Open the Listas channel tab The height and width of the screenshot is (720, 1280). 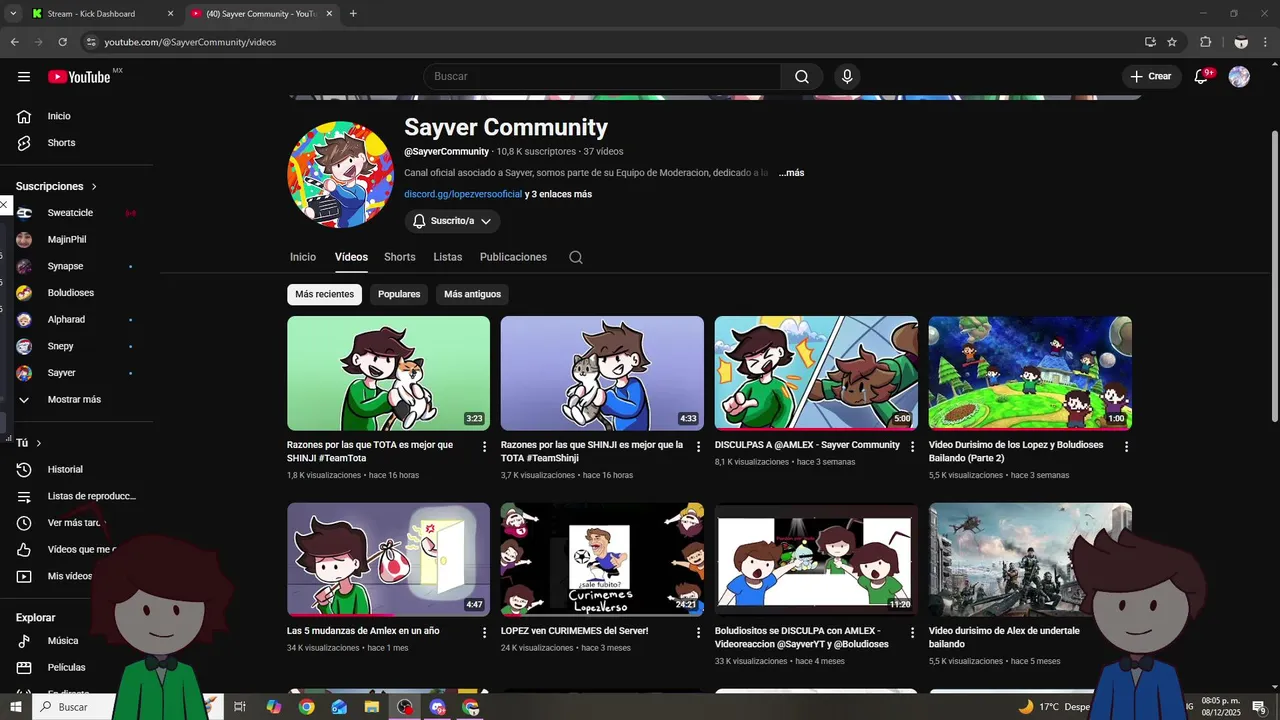pos(448,257)
